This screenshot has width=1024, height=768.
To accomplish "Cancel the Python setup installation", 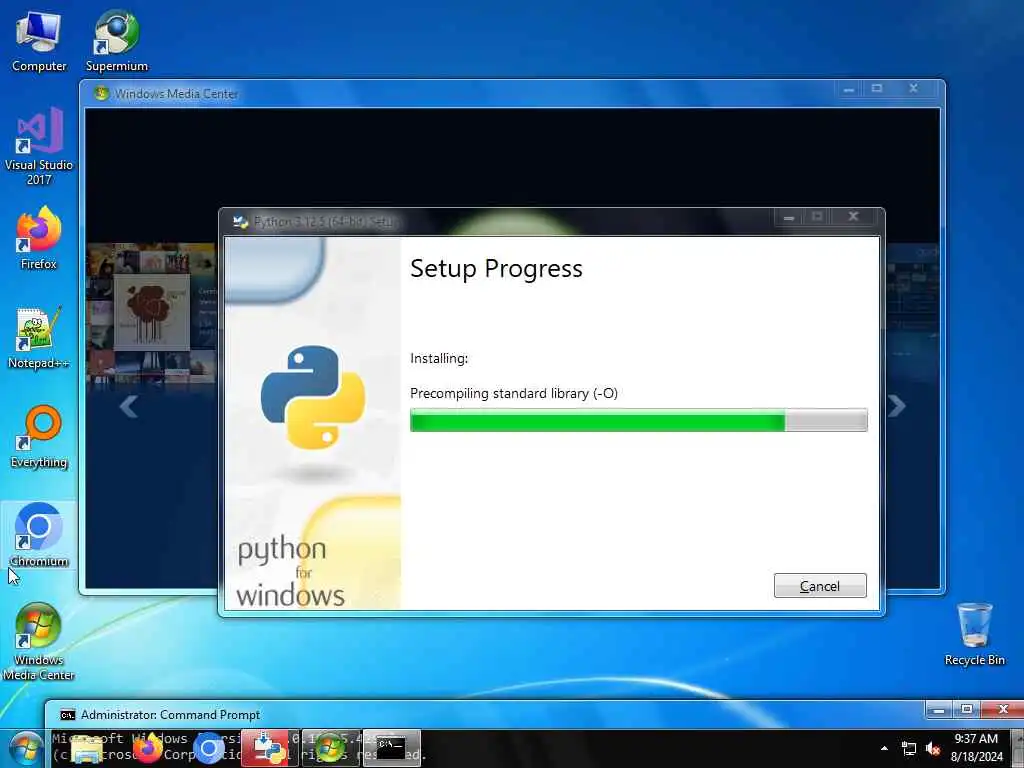I will click(x=820, y=586).
